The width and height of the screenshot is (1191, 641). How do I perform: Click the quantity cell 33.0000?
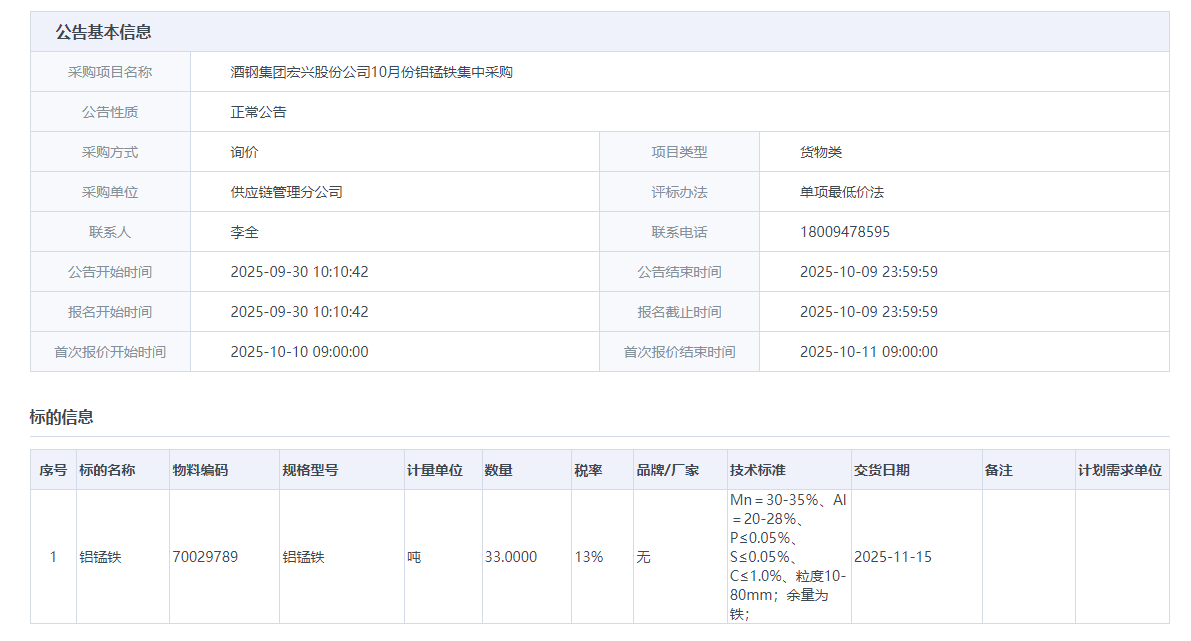point(510,557)
